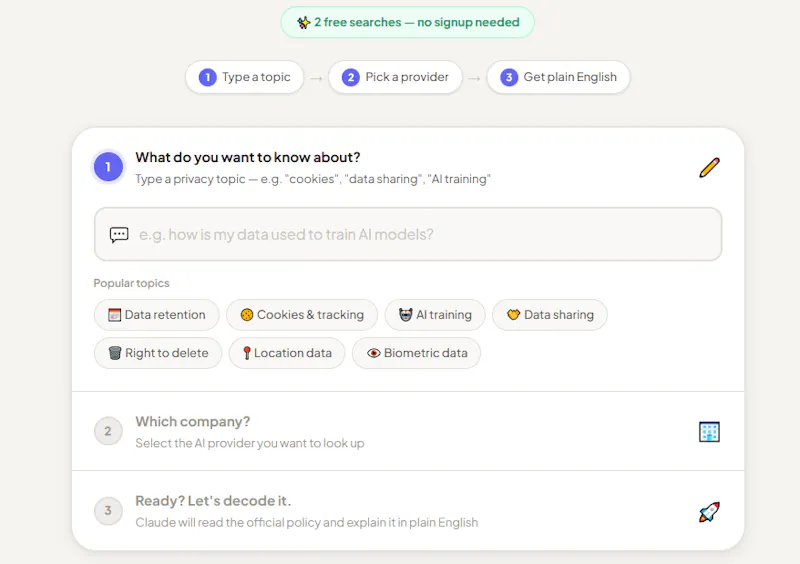Pick the Location data topic
800x564 pixels.
(x=287, y=353)
